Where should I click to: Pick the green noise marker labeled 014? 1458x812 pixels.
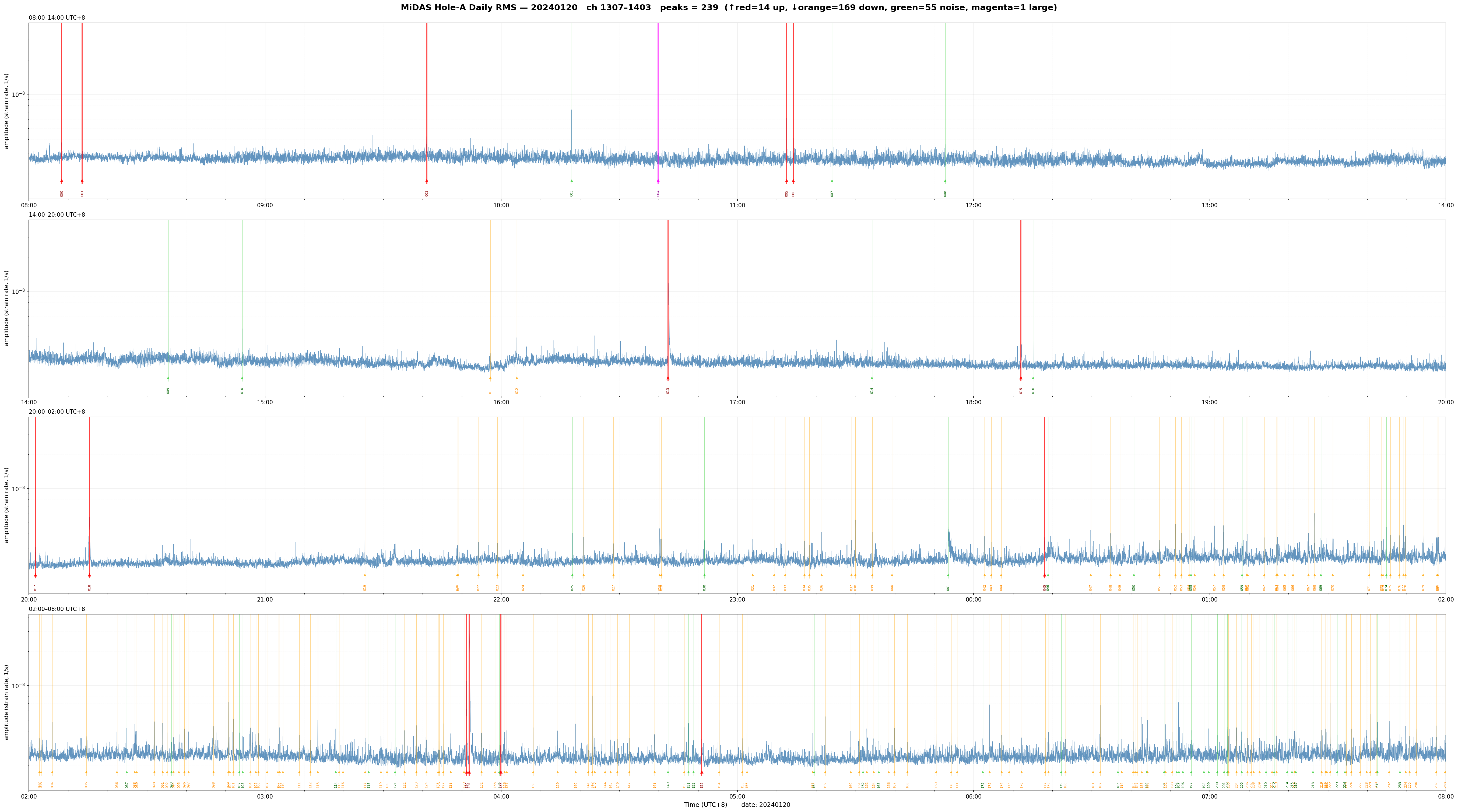coord(872,378)
